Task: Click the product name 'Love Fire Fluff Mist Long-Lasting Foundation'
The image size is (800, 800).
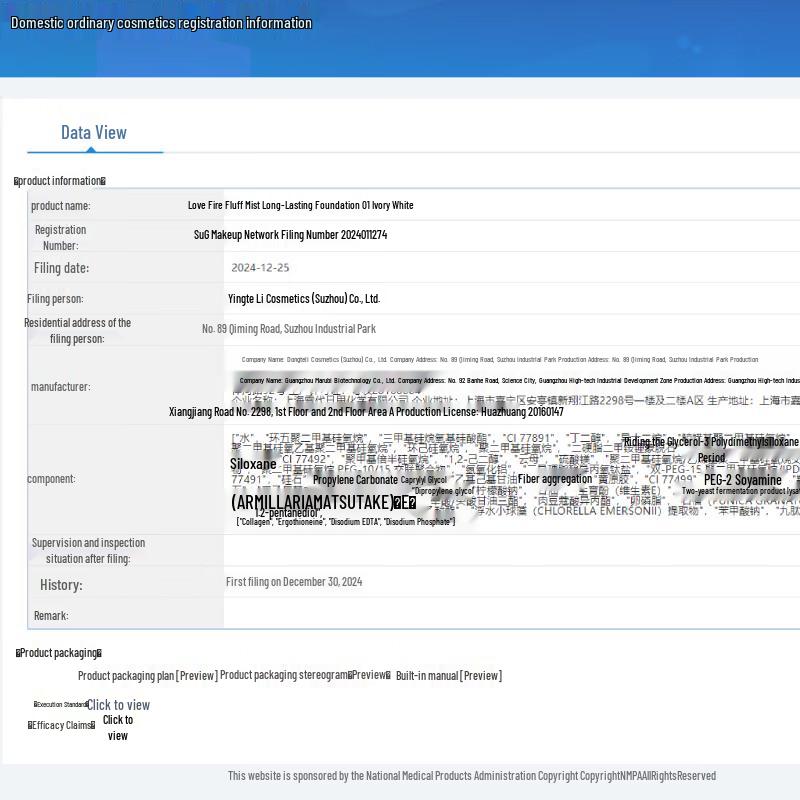Action: (x=301, y=205)
